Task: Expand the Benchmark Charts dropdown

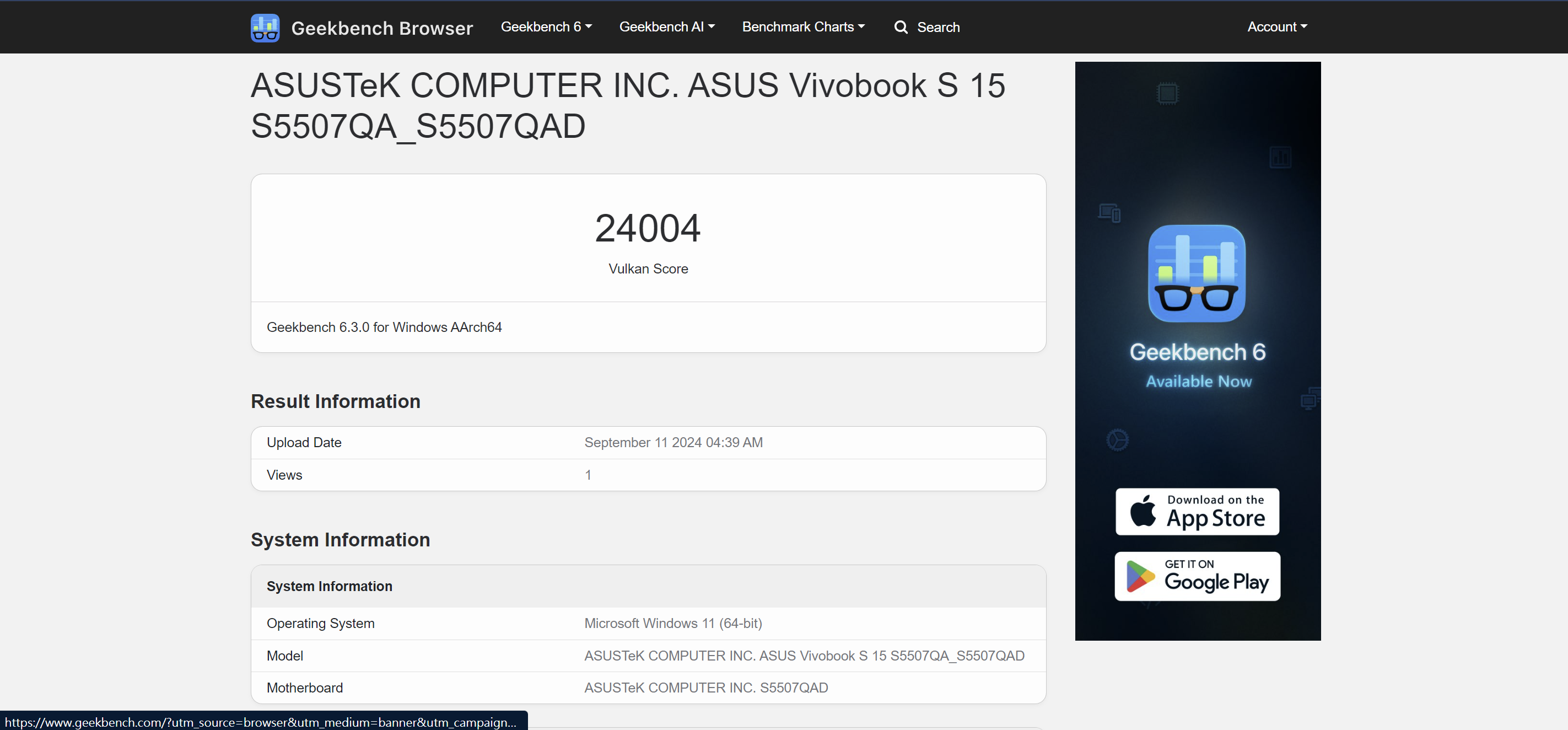Action: pyautogui.click(x=803, y=27)
